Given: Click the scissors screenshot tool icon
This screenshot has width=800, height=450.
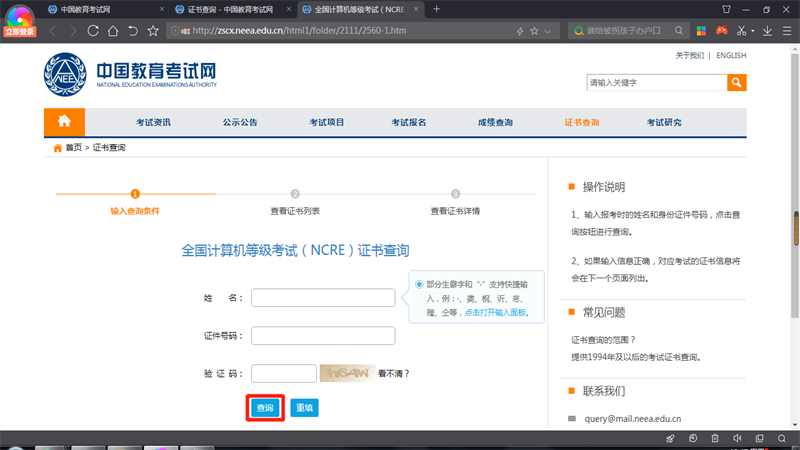Looking at the screenshot, I should coord(741,31).
